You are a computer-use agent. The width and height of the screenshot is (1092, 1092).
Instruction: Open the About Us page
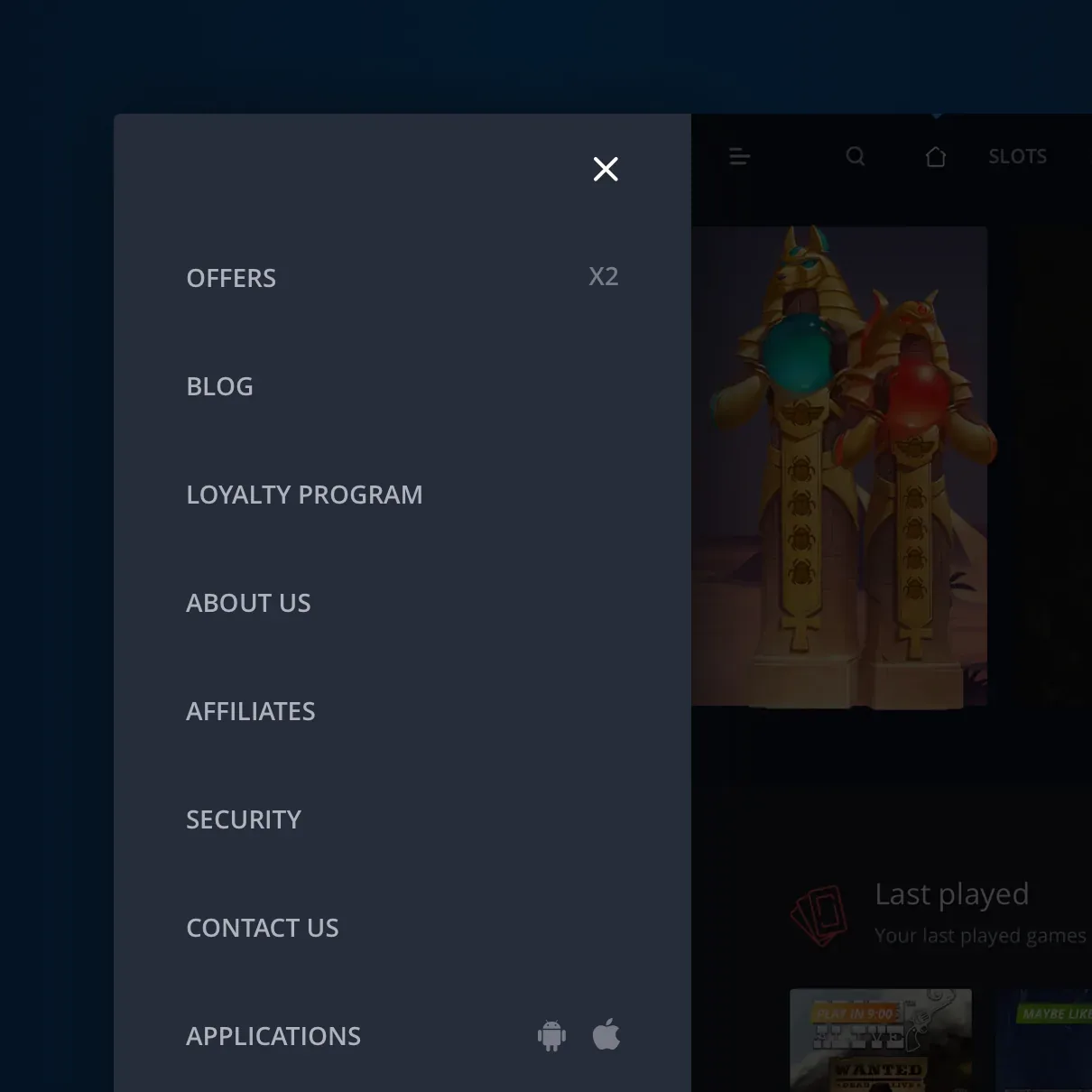248,603
